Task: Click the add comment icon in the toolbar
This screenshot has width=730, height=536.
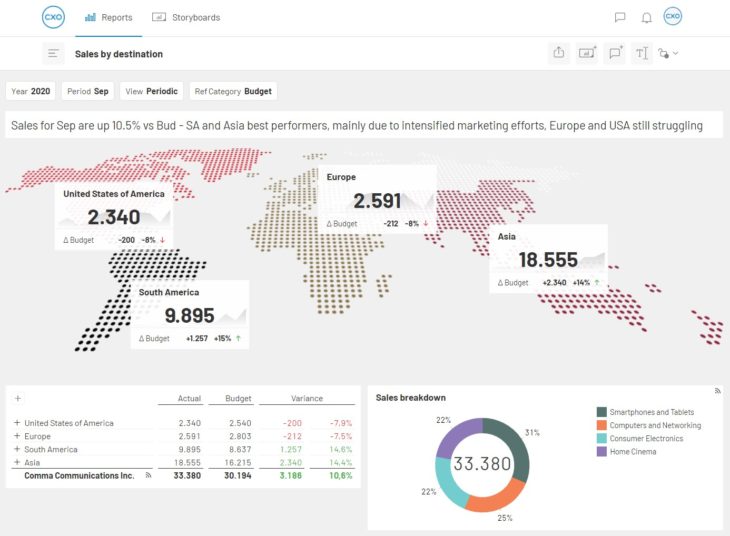Action: (x=615, y=53)
